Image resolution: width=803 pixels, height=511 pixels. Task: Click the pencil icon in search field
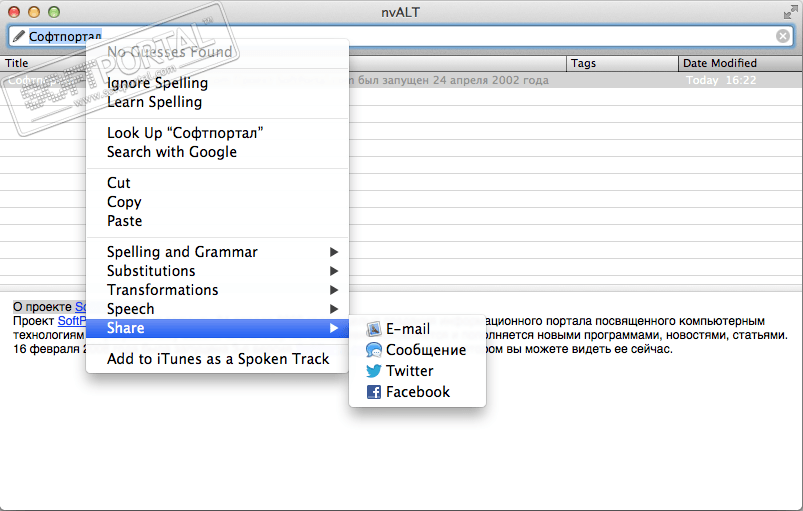pyautogui.click(x=19, y=36)
